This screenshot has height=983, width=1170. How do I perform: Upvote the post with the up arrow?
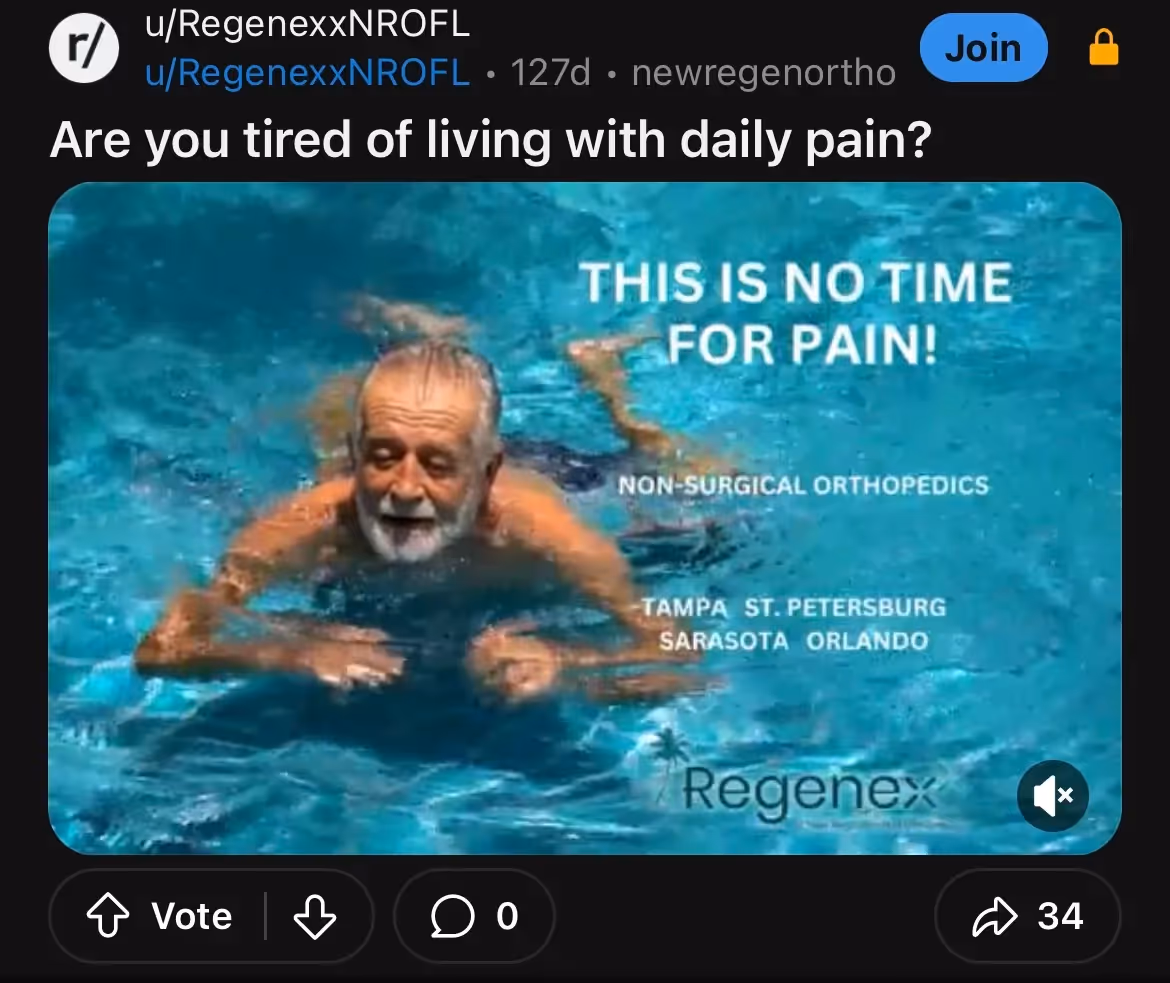pos(108,915)
